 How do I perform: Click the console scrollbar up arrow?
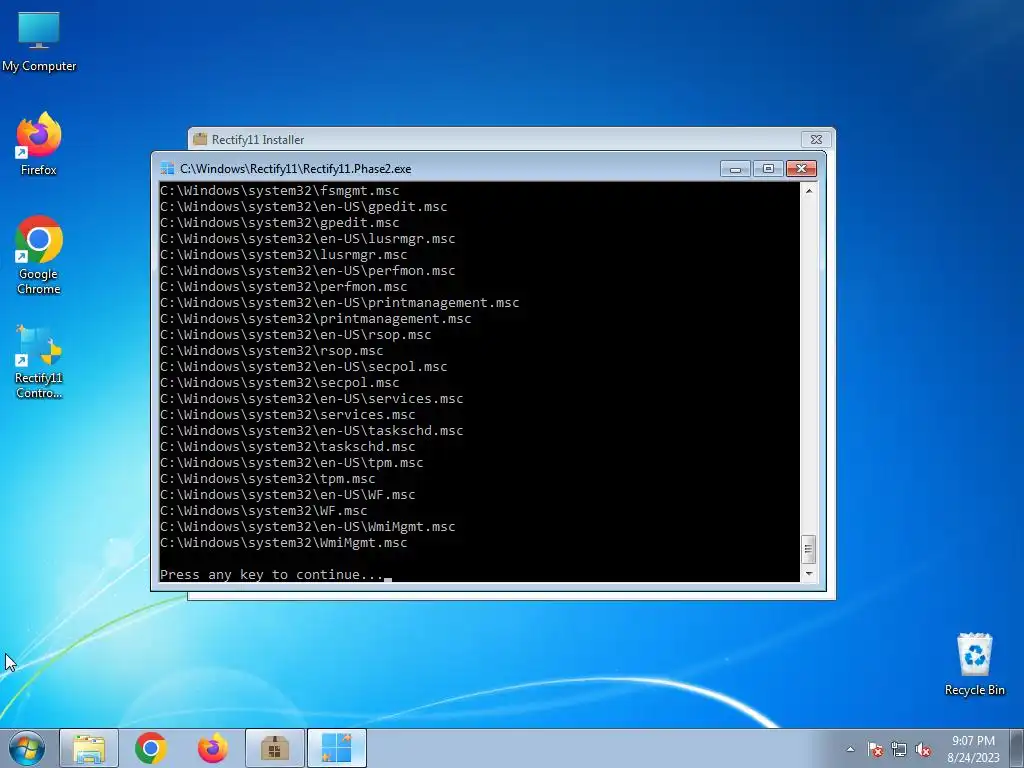(808, 191)
